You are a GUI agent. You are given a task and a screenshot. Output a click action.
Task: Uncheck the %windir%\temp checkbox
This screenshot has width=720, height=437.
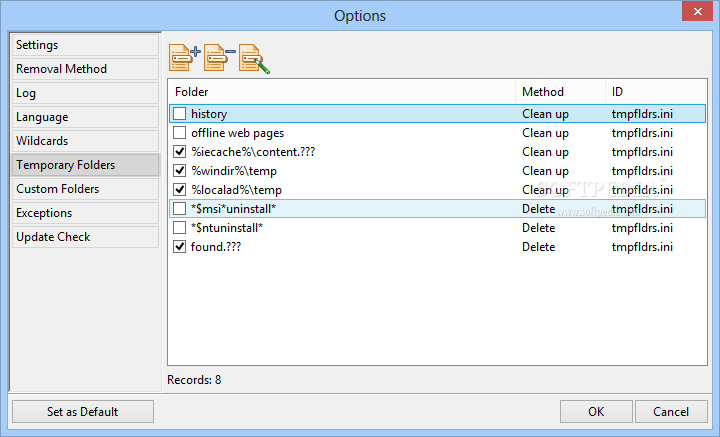click(180, 171)
